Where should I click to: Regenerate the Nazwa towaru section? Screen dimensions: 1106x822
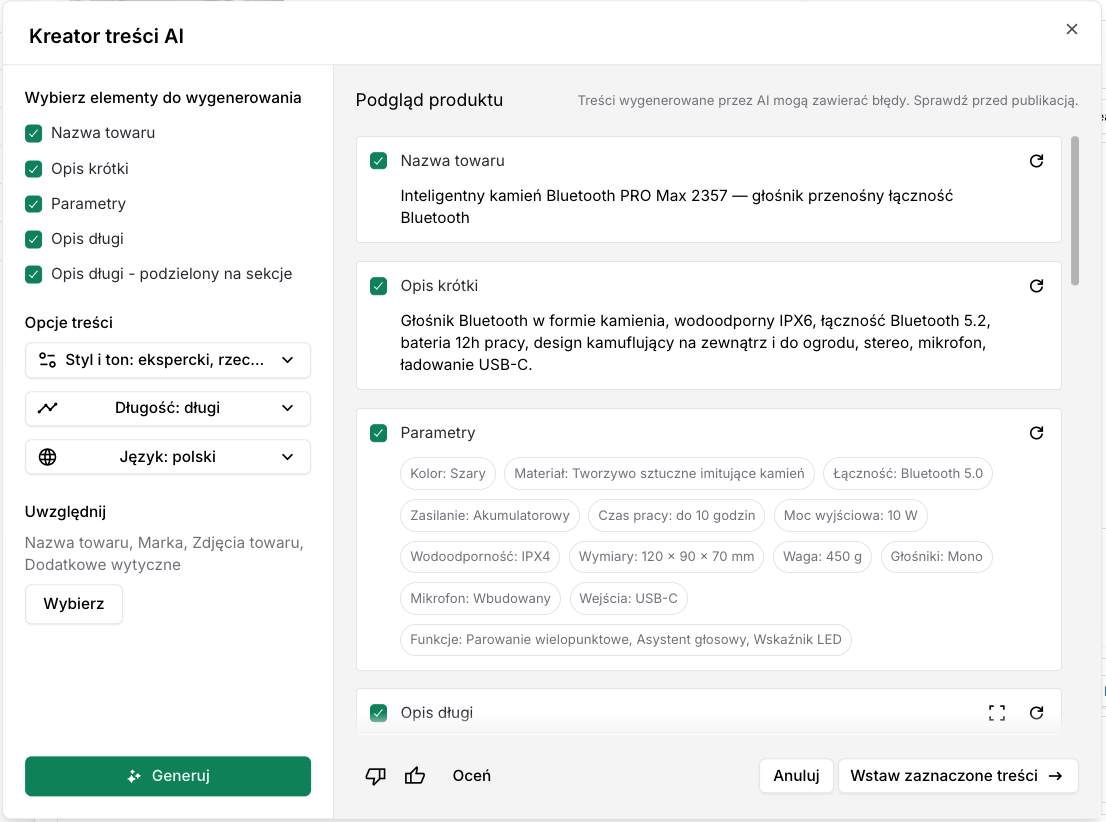[x=1035, y=161]
